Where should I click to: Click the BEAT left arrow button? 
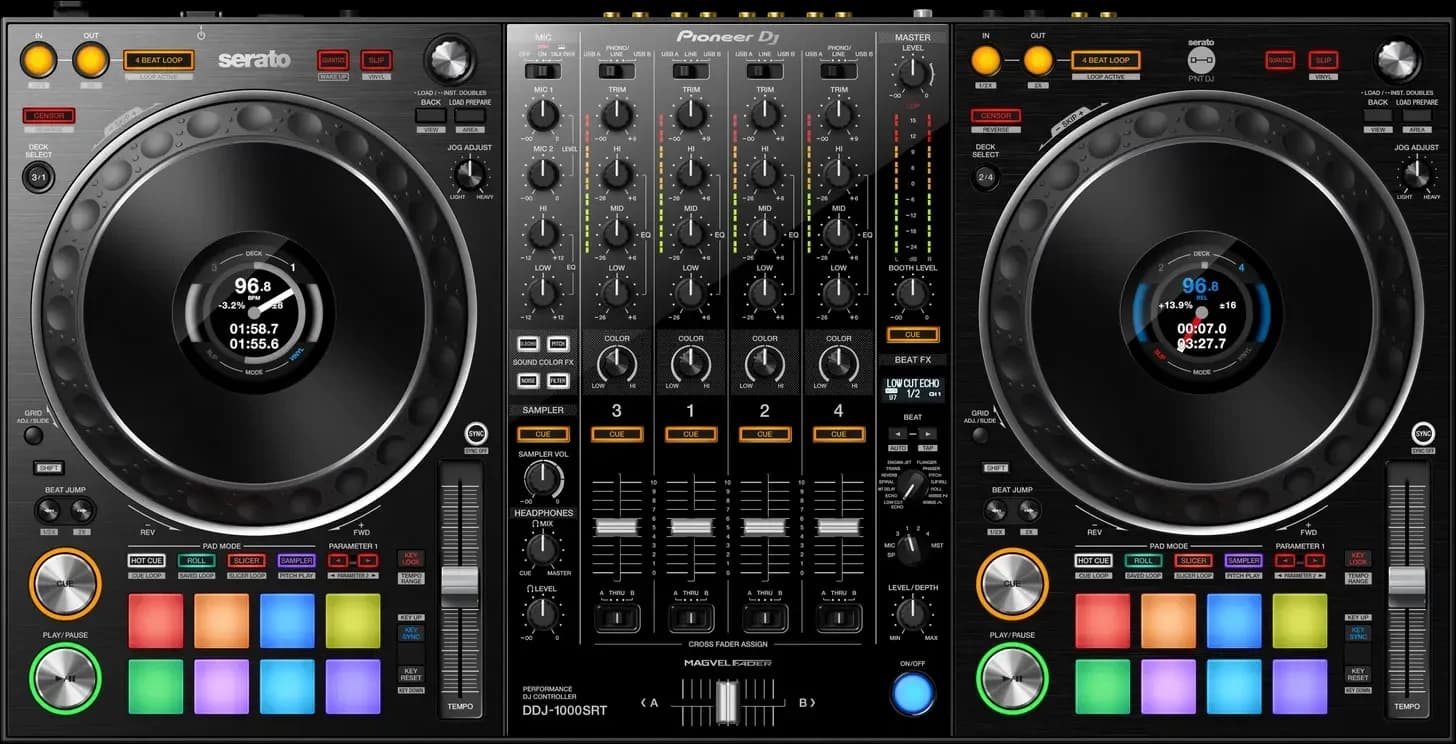click(x=897, y=433)
